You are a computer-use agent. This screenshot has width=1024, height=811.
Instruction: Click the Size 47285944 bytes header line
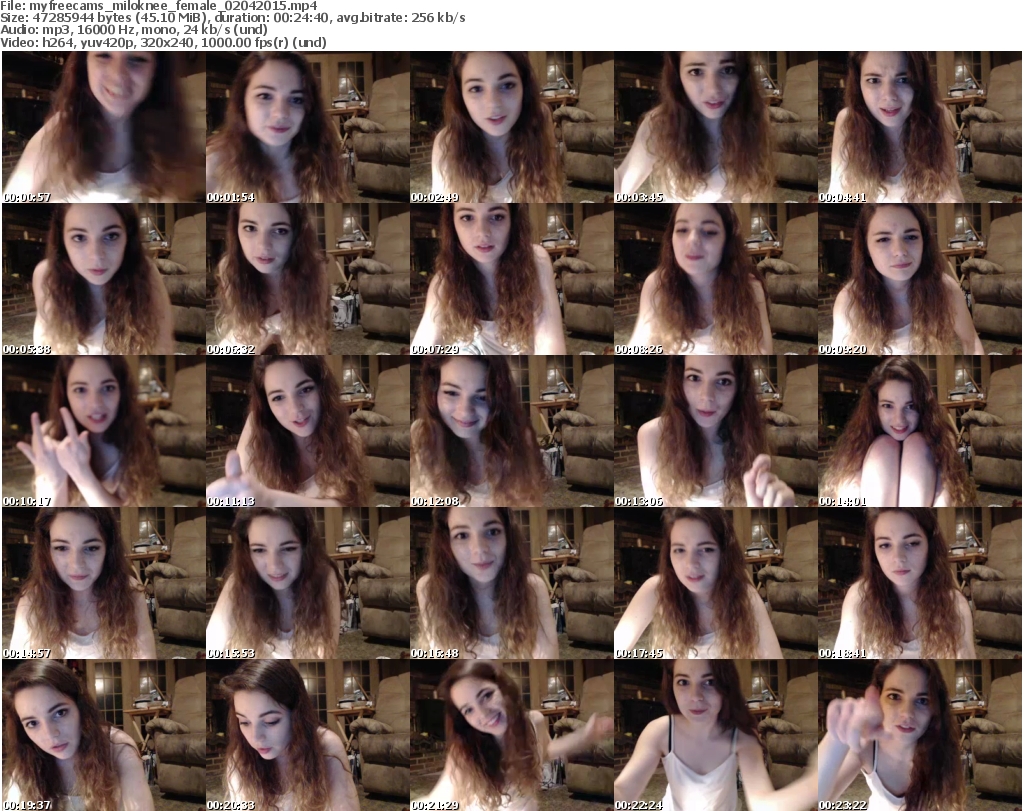232,18
